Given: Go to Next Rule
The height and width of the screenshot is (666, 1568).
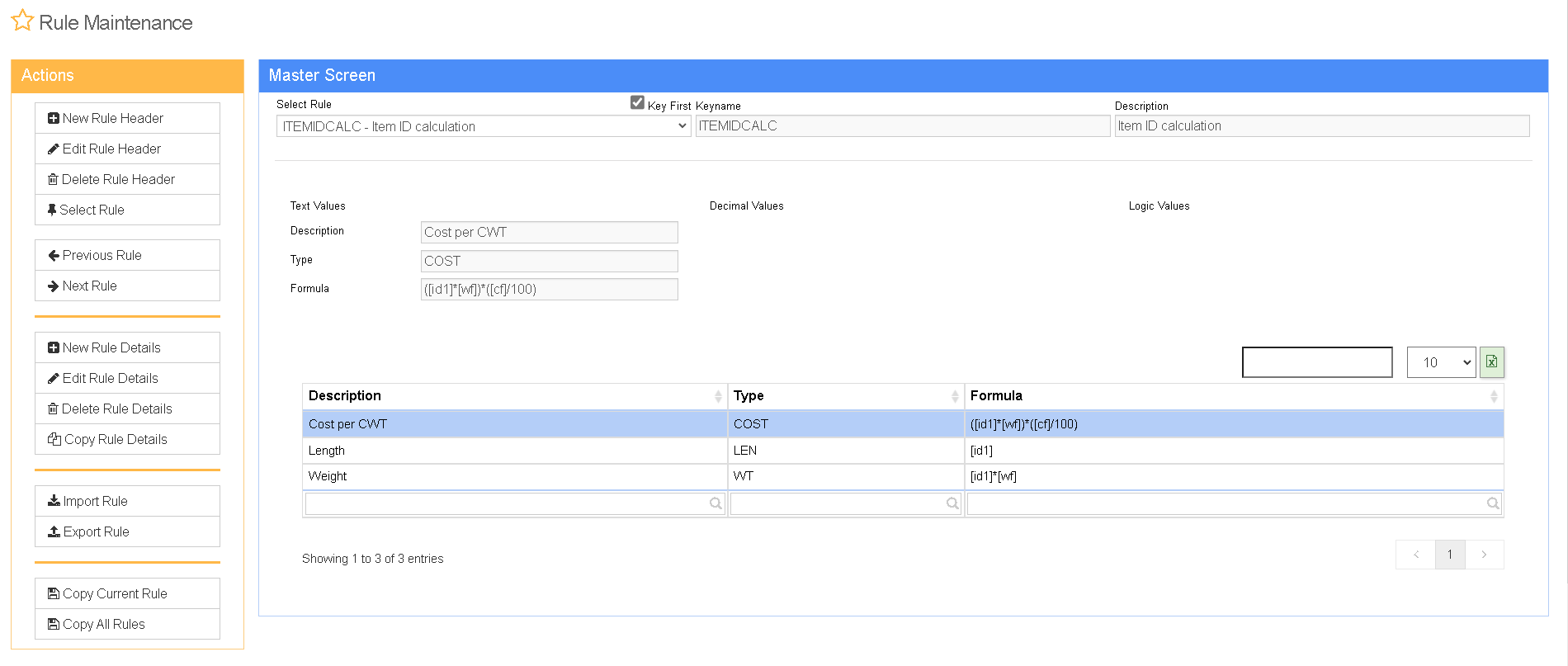Looking at the screenshot, I should coord(127,286).
